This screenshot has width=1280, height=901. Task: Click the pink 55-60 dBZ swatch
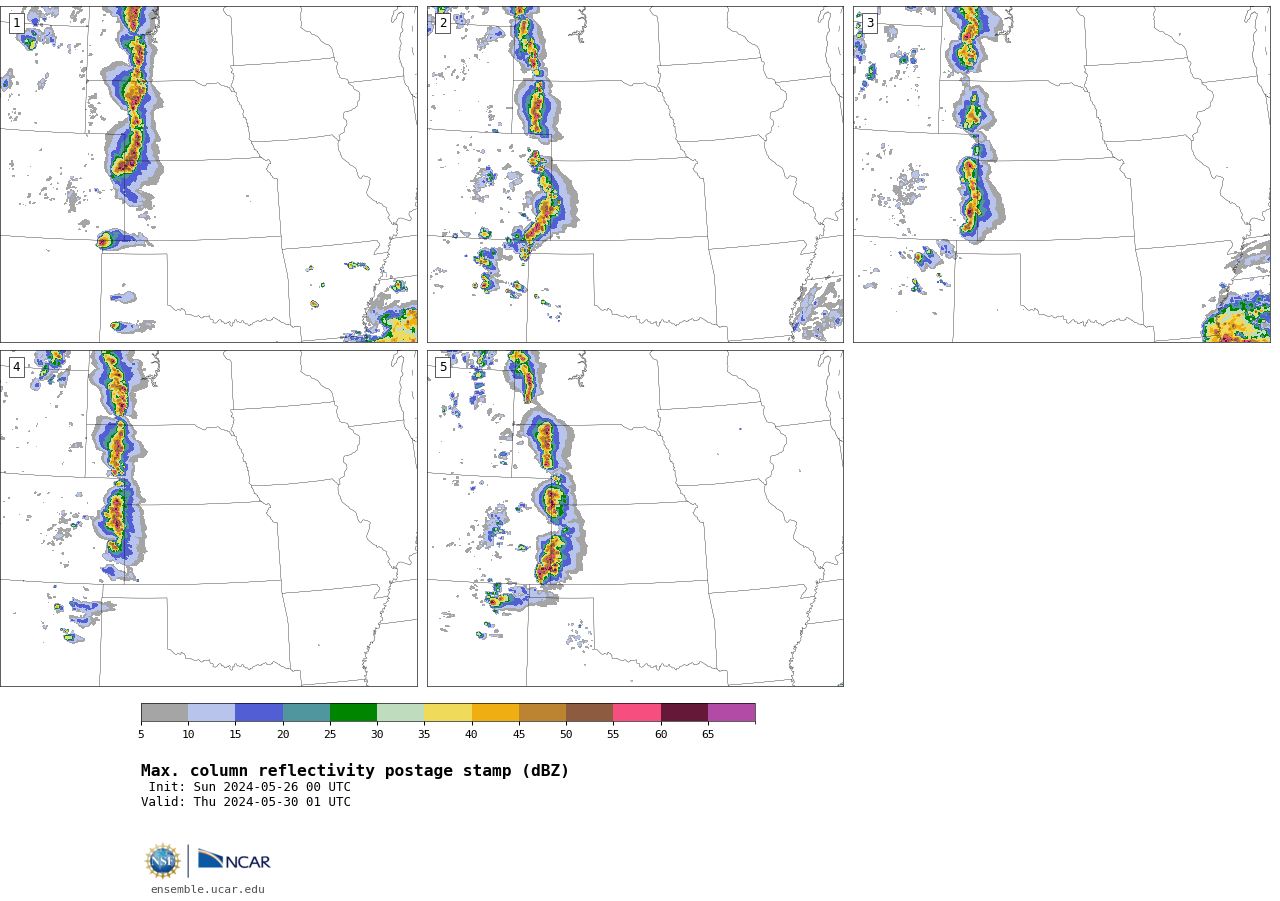coord(637,712)
